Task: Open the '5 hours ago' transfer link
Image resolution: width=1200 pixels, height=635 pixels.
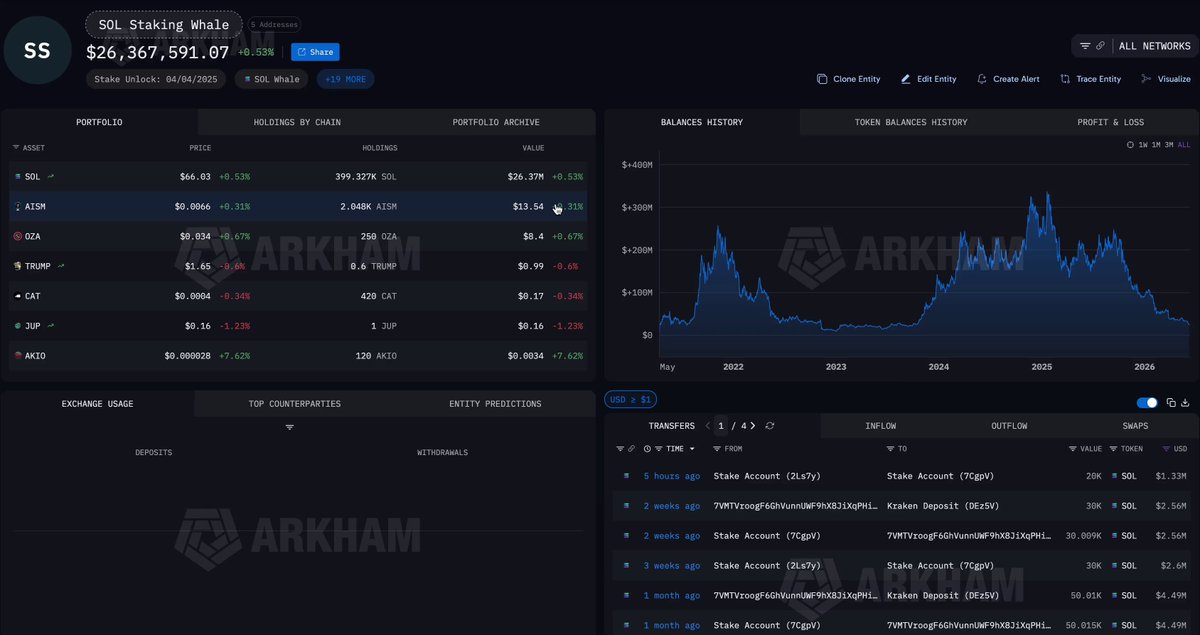Action: tap(672, 476)
